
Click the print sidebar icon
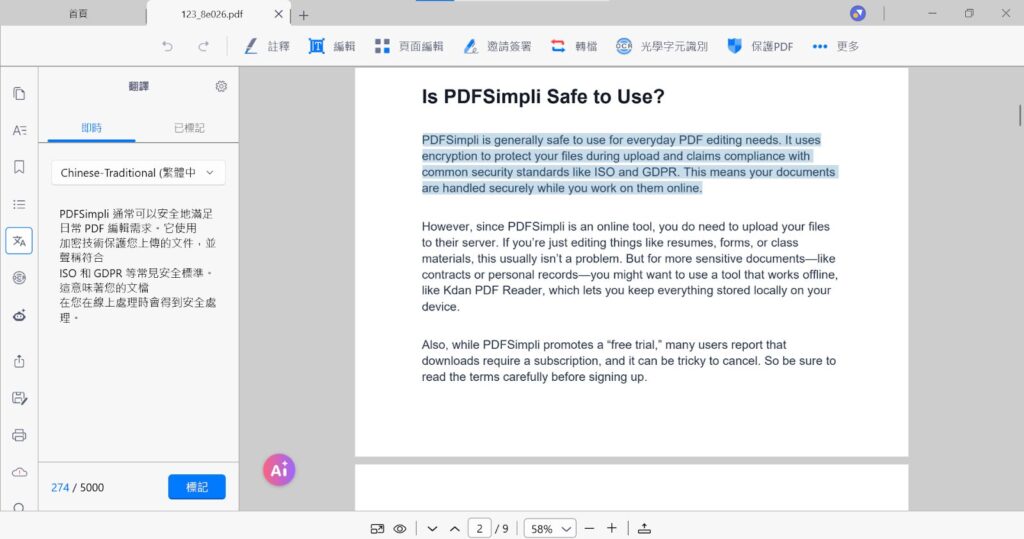click(x=19, y=435)
